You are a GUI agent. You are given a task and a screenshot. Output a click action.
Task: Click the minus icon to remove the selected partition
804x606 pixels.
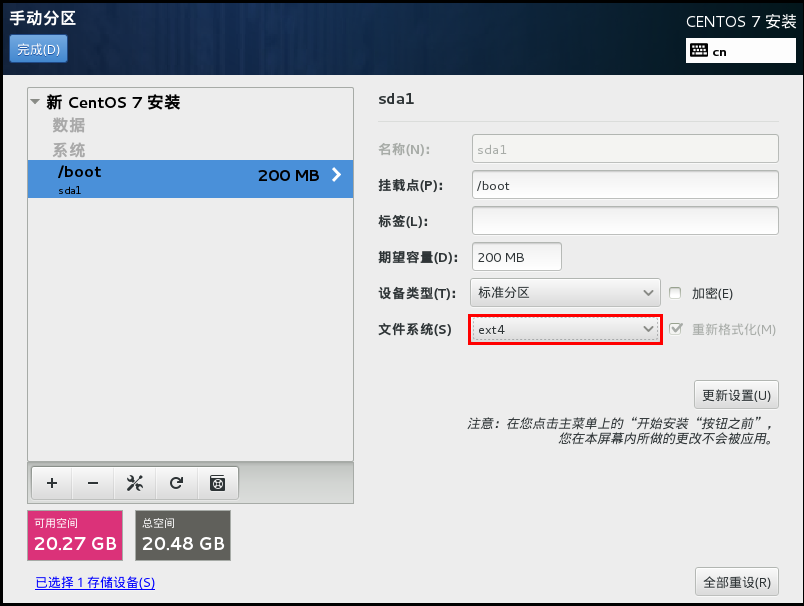coord(93,483)
